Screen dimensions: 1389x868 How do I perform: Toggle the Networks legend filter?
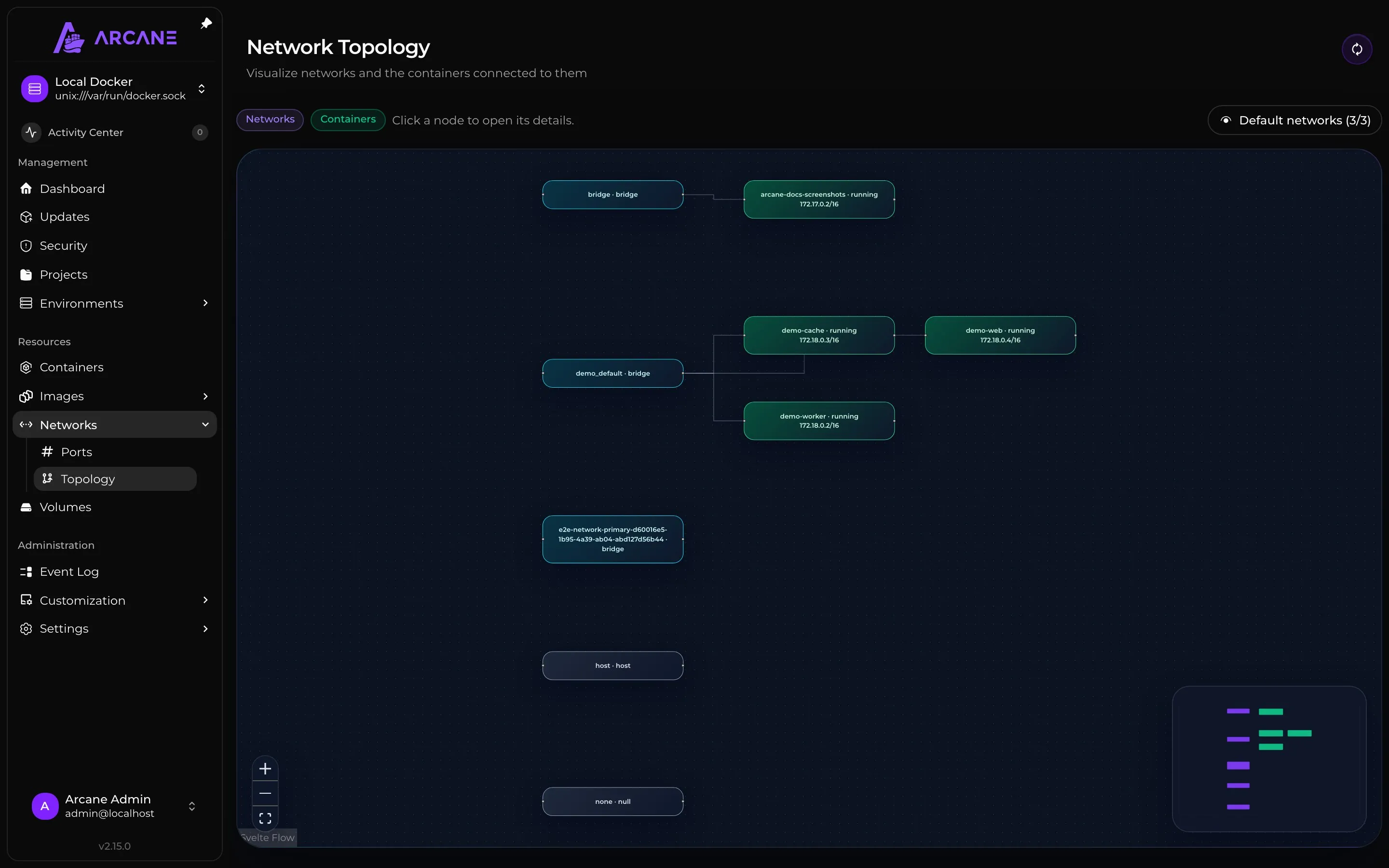pyautogui.click(x=270, y=120)
